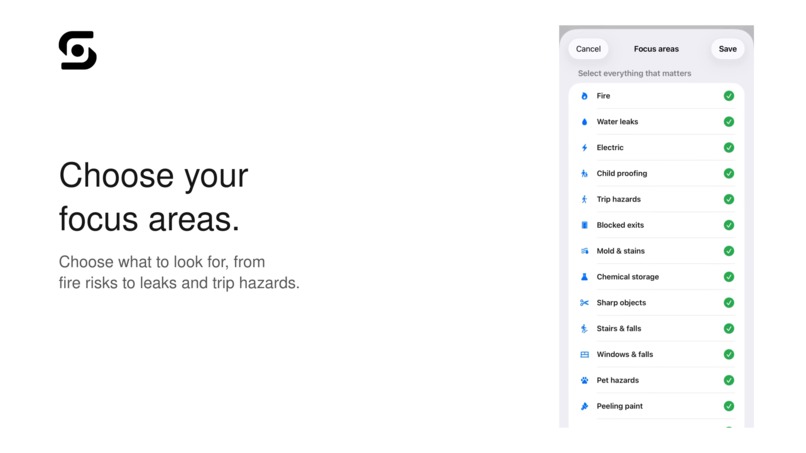Click the Mold & stains icon
Image resolution: width=806 pixels, height=453 pixels.
(x=584, y=251)
